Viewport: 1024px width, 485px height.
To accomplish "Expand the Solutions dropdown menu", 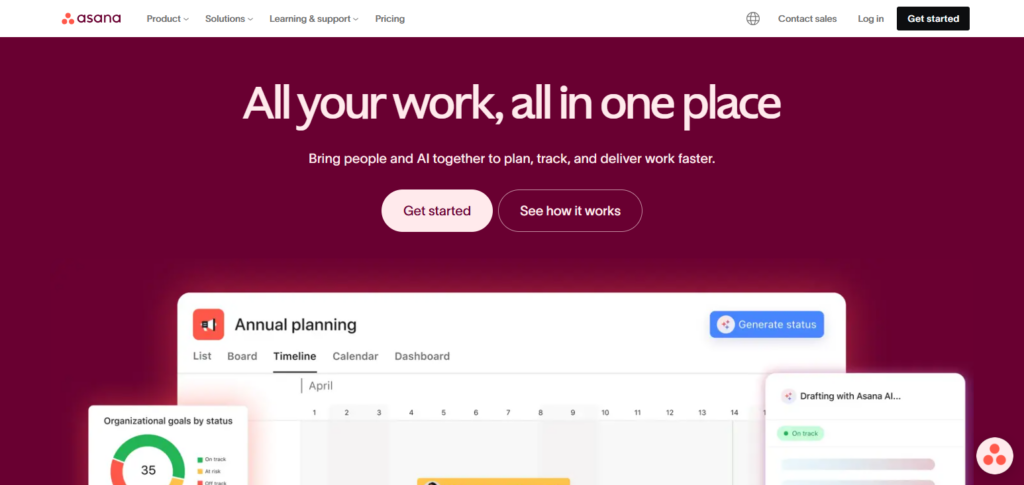I will point(229,19).
